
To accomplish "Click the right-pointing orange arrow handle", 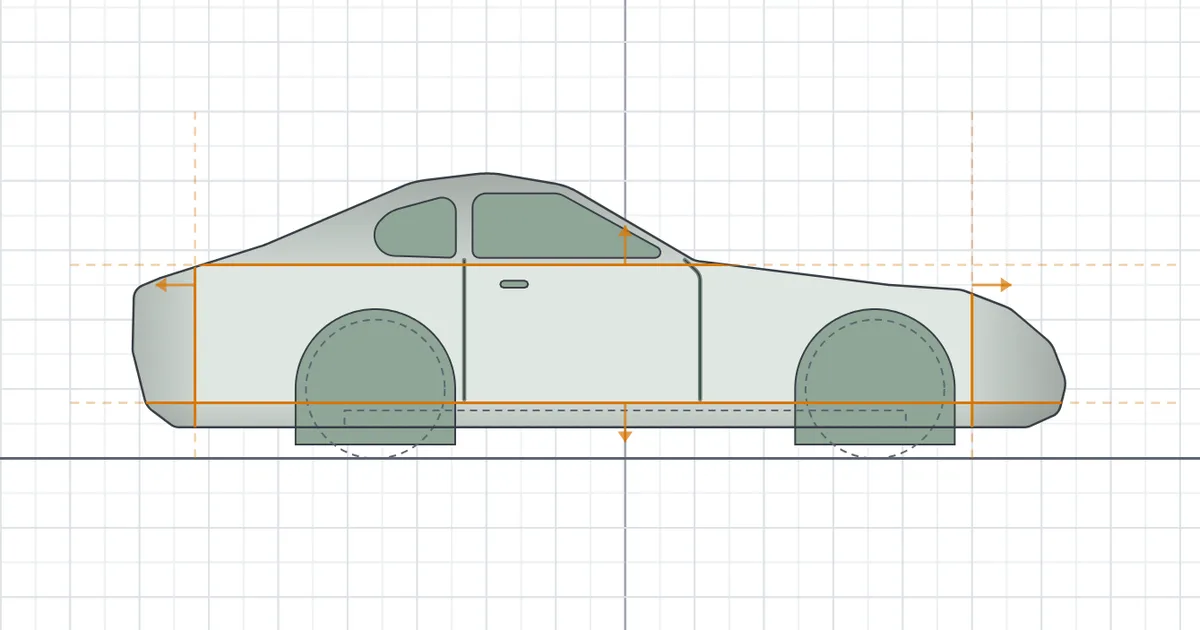I will click(x=992, y=285).
